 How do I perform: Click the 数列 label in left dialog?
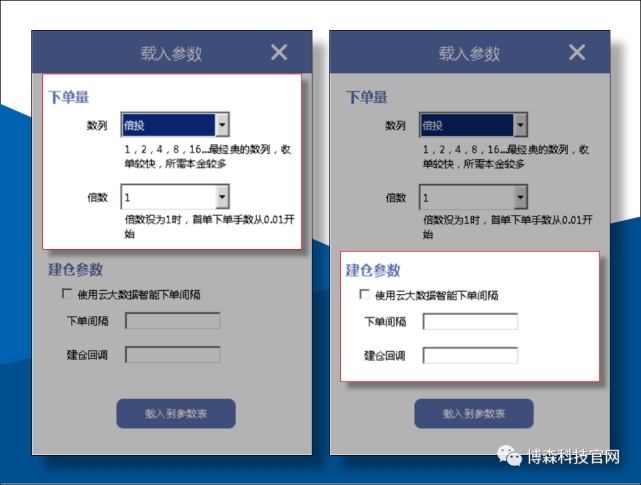click(x=97, y=125)
